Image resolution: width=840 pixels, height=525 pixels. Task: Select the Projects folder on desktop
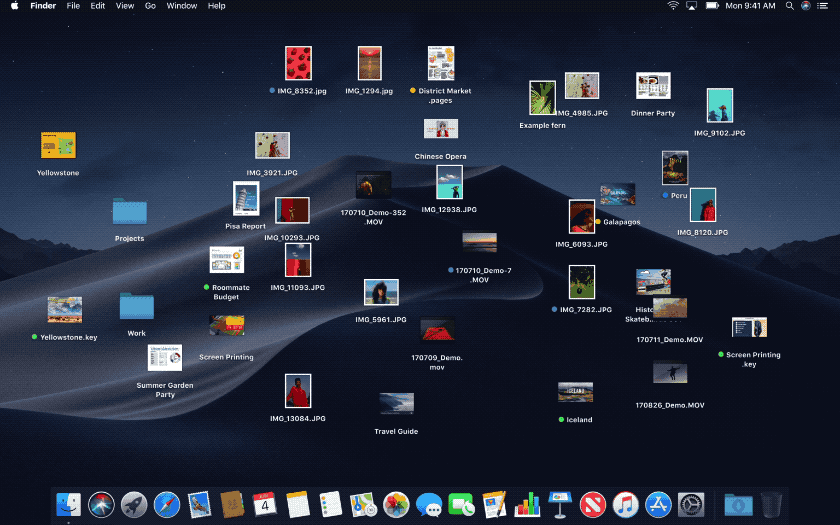pyautogui.click(x=129, y=212)
